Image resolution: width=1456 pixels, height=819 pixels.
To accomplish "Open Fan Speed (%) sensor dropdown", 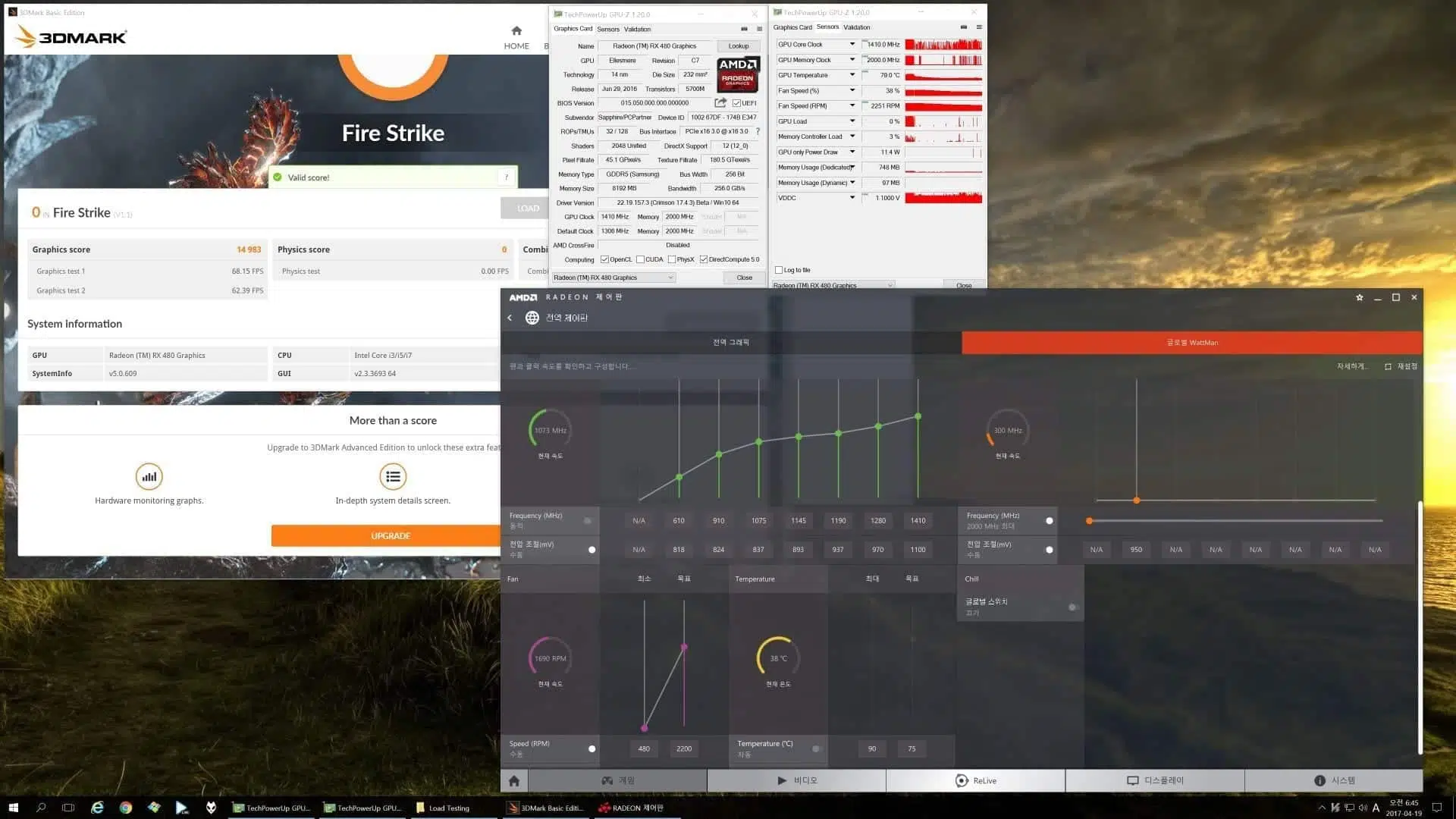I will (x=852, y=90).
